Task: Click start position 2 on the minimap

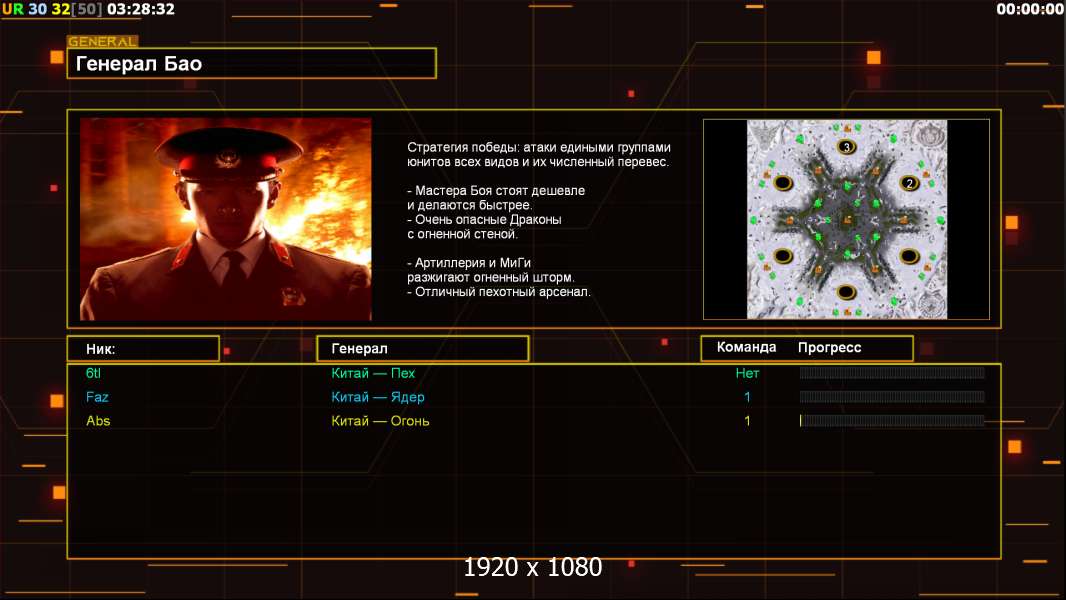Action: click(910, 183)
